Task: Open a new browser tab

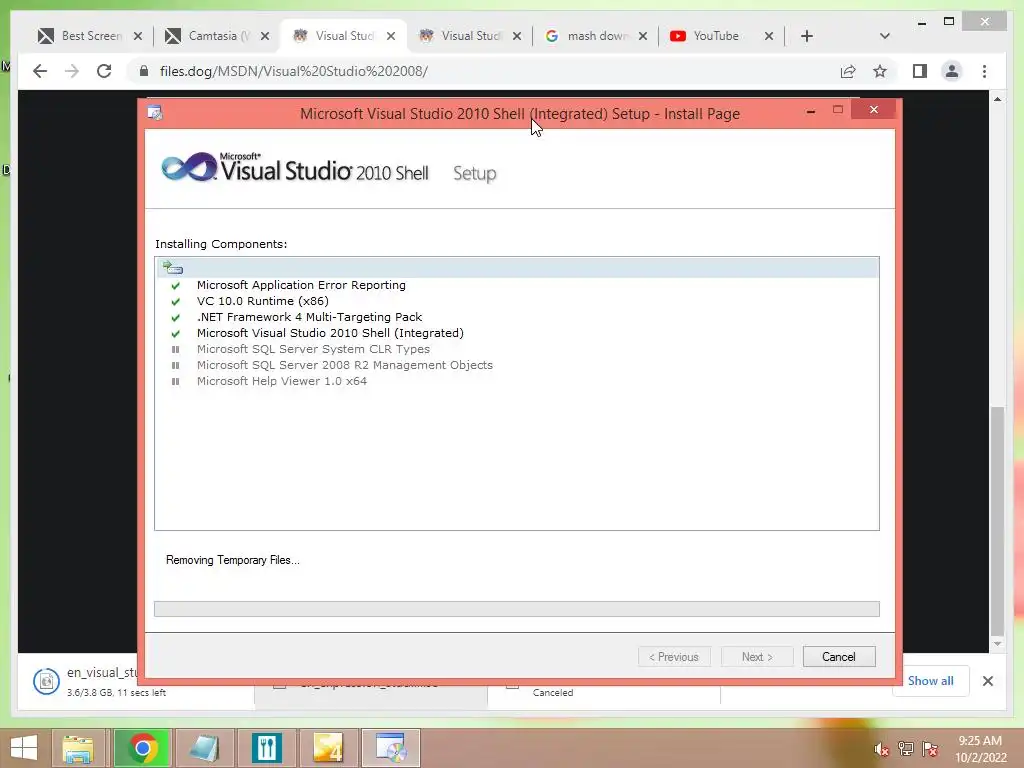Action: [807, 36]
